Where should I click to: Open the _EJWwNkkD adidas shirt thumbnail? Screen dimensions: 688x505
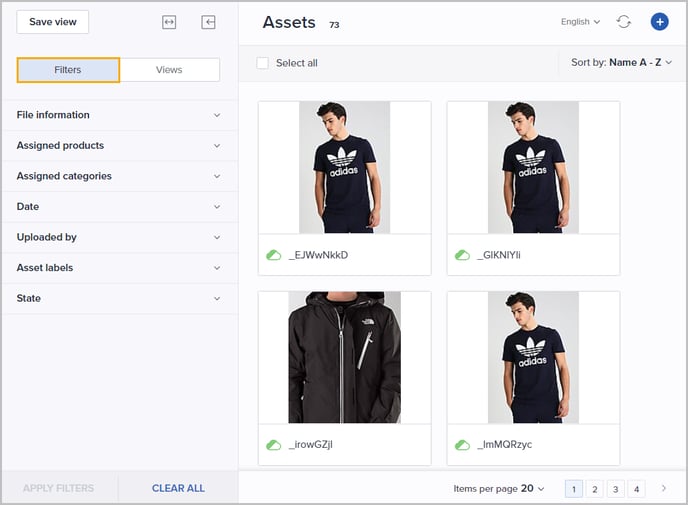click(344, 167)
